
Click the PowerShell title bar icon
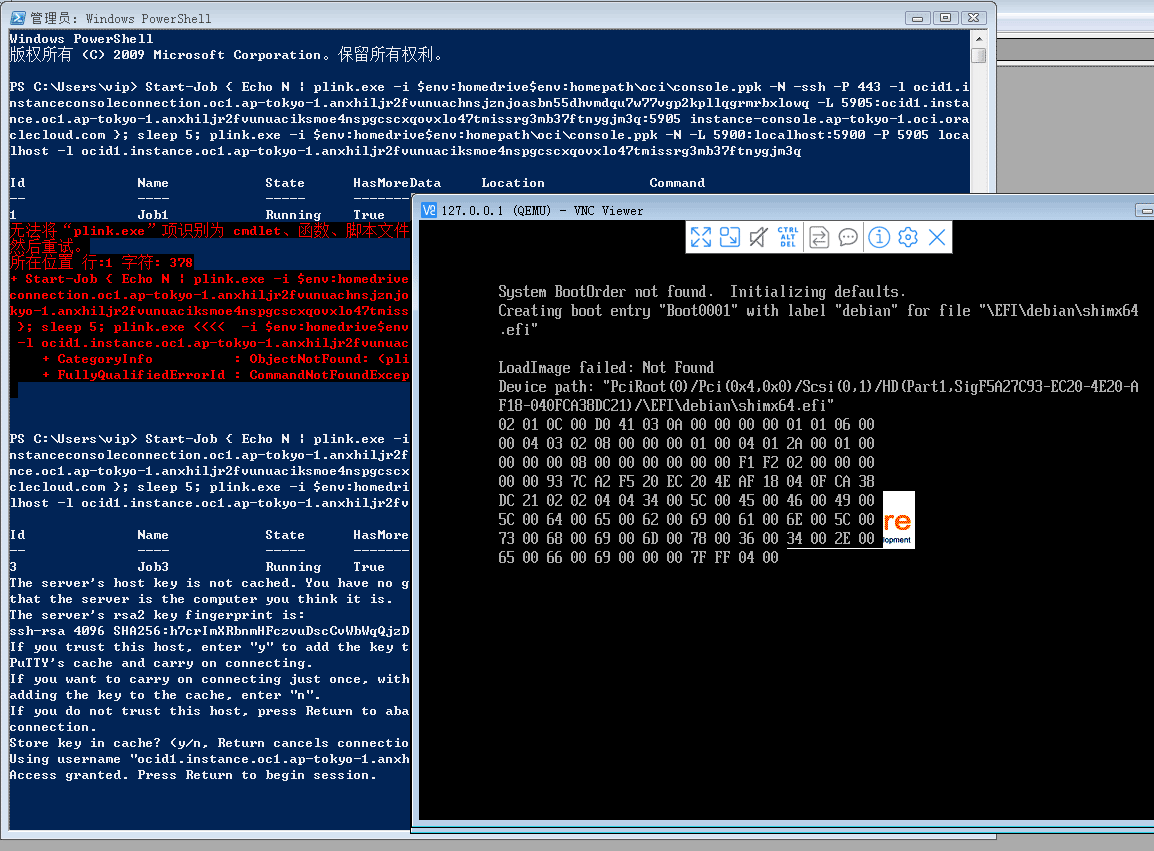coord(18,18)
